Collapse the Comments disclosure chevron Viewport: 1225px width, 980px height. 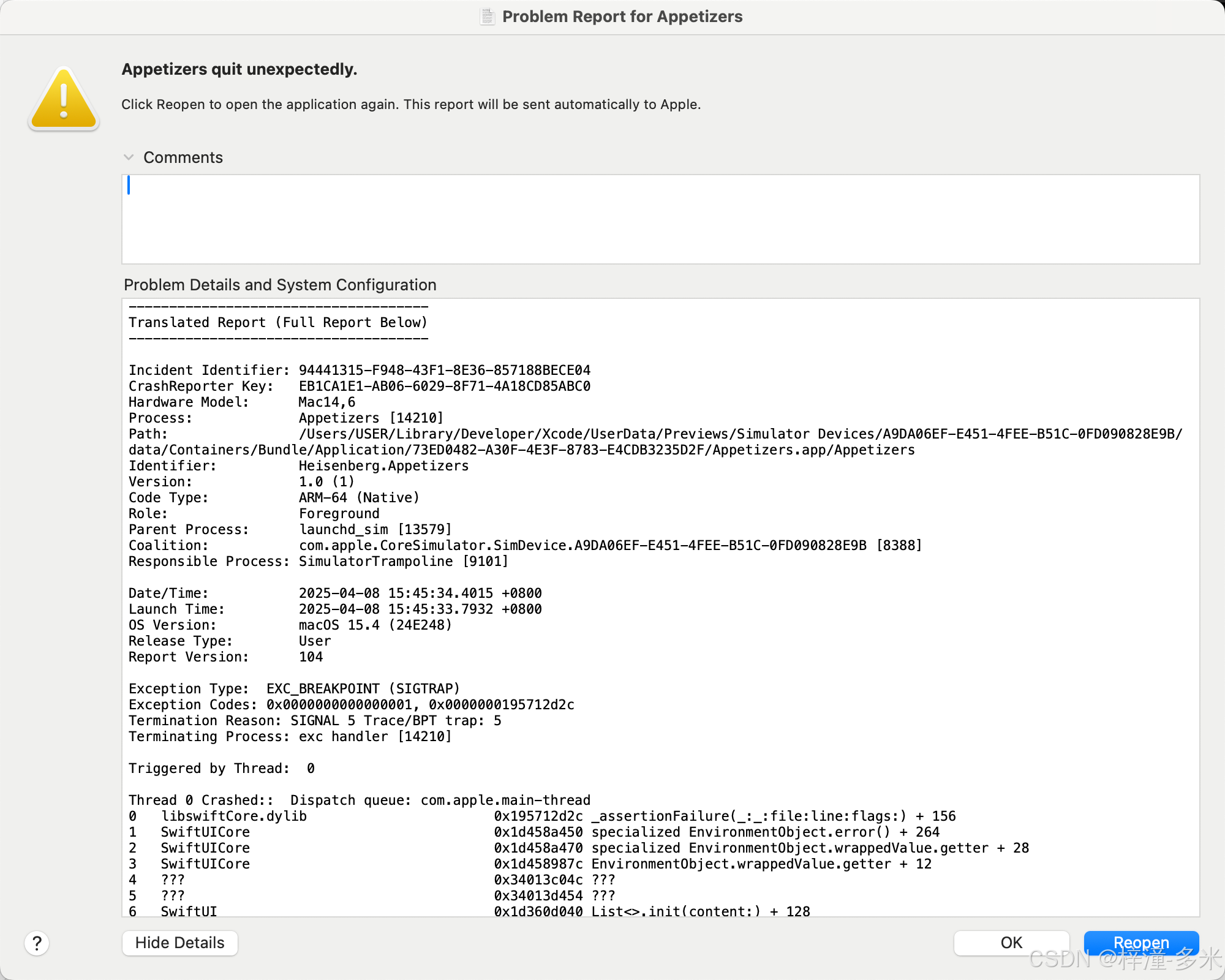pos(129,157)
